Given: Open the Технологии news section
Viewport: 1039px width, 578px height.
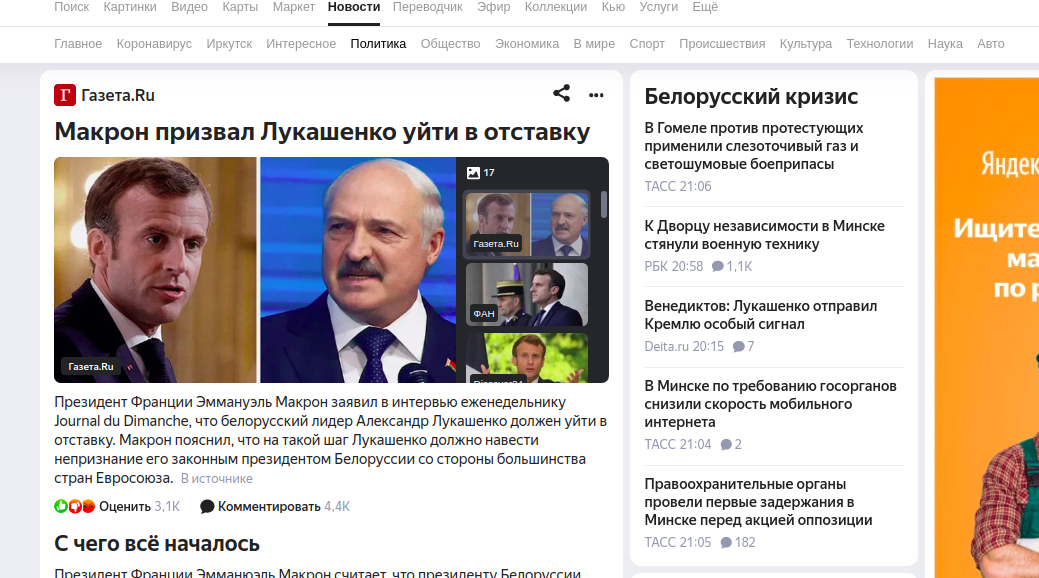Looking at the screenshot, I should (880, 44).
